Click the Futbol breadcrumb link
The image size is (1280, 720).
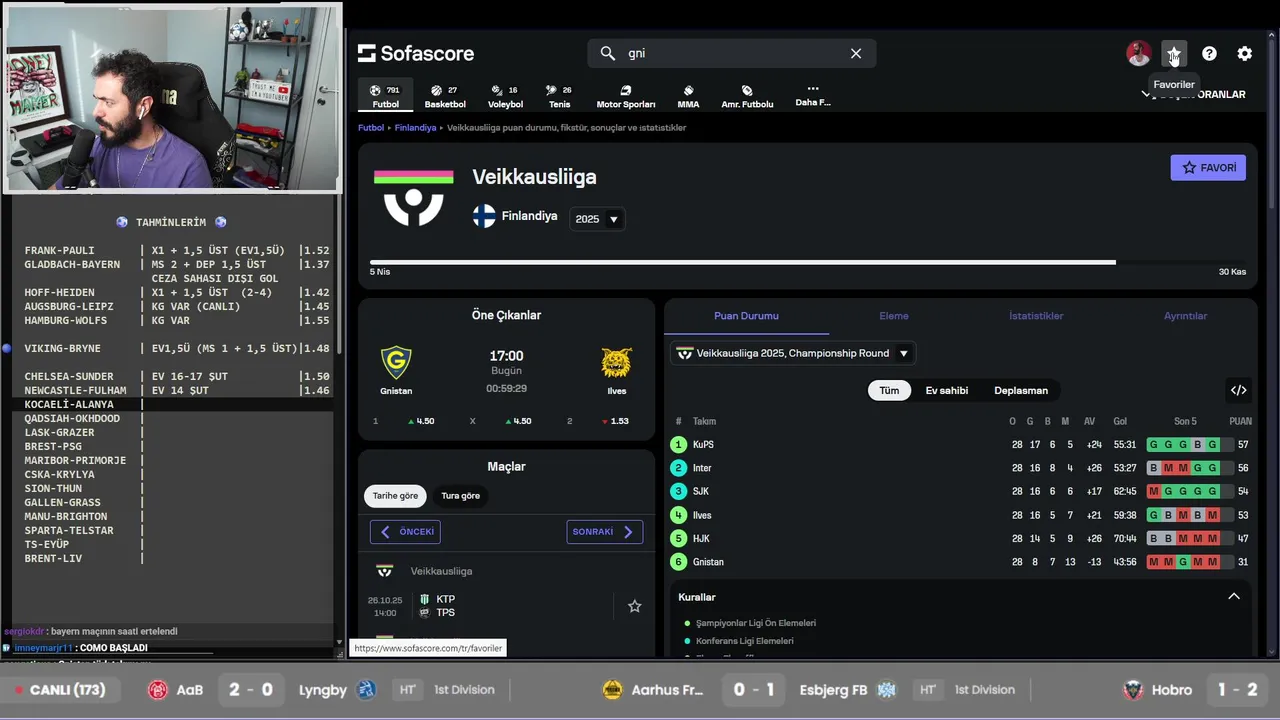(371, 128)
